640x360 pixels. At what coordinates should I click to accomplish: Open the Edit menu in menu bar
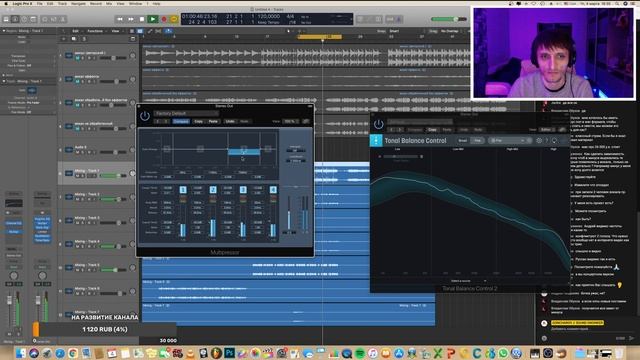pyautogui.click(x=50, y=3)
